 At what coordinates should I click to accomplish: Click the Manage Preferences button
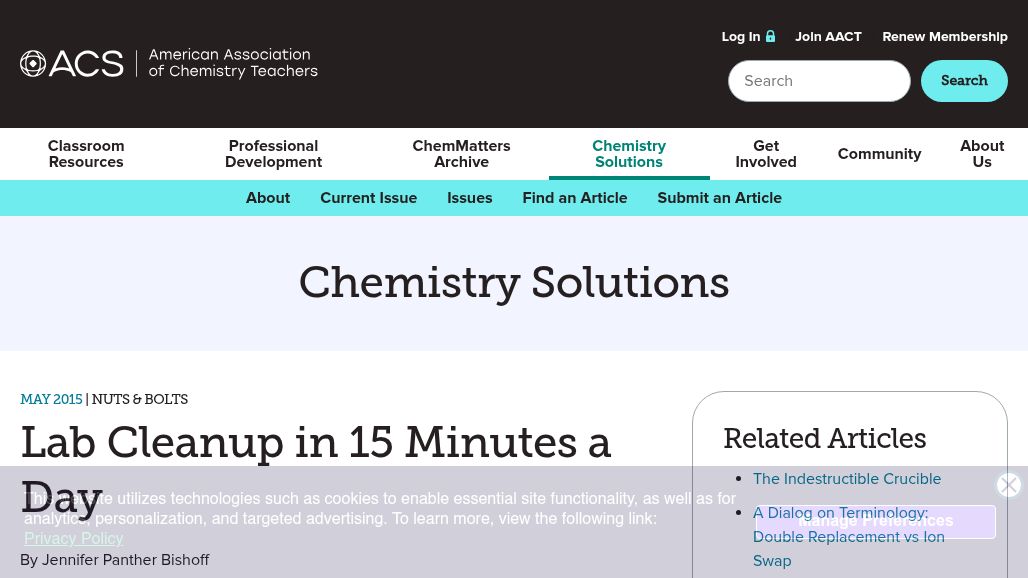[875, 521]
